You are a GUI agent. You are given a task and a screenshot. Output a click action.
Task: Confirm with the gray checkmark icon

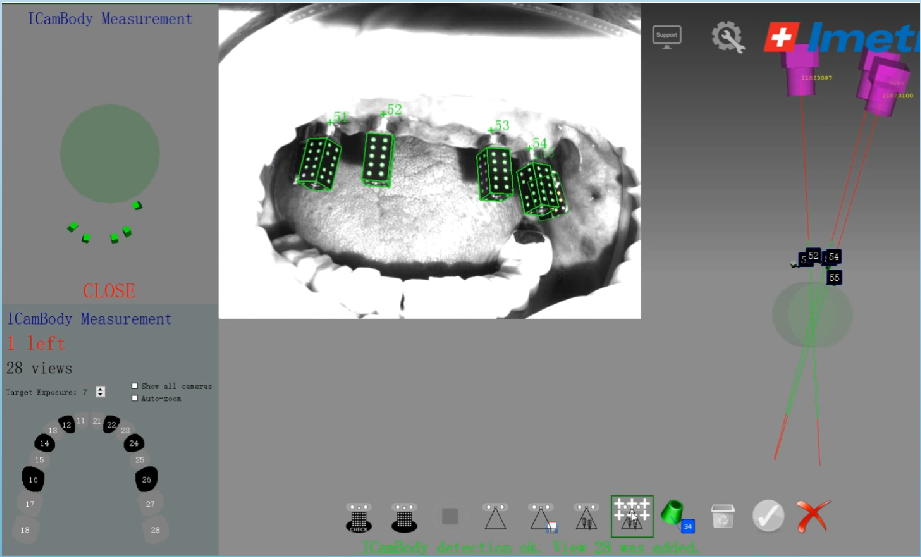[767, 516]
